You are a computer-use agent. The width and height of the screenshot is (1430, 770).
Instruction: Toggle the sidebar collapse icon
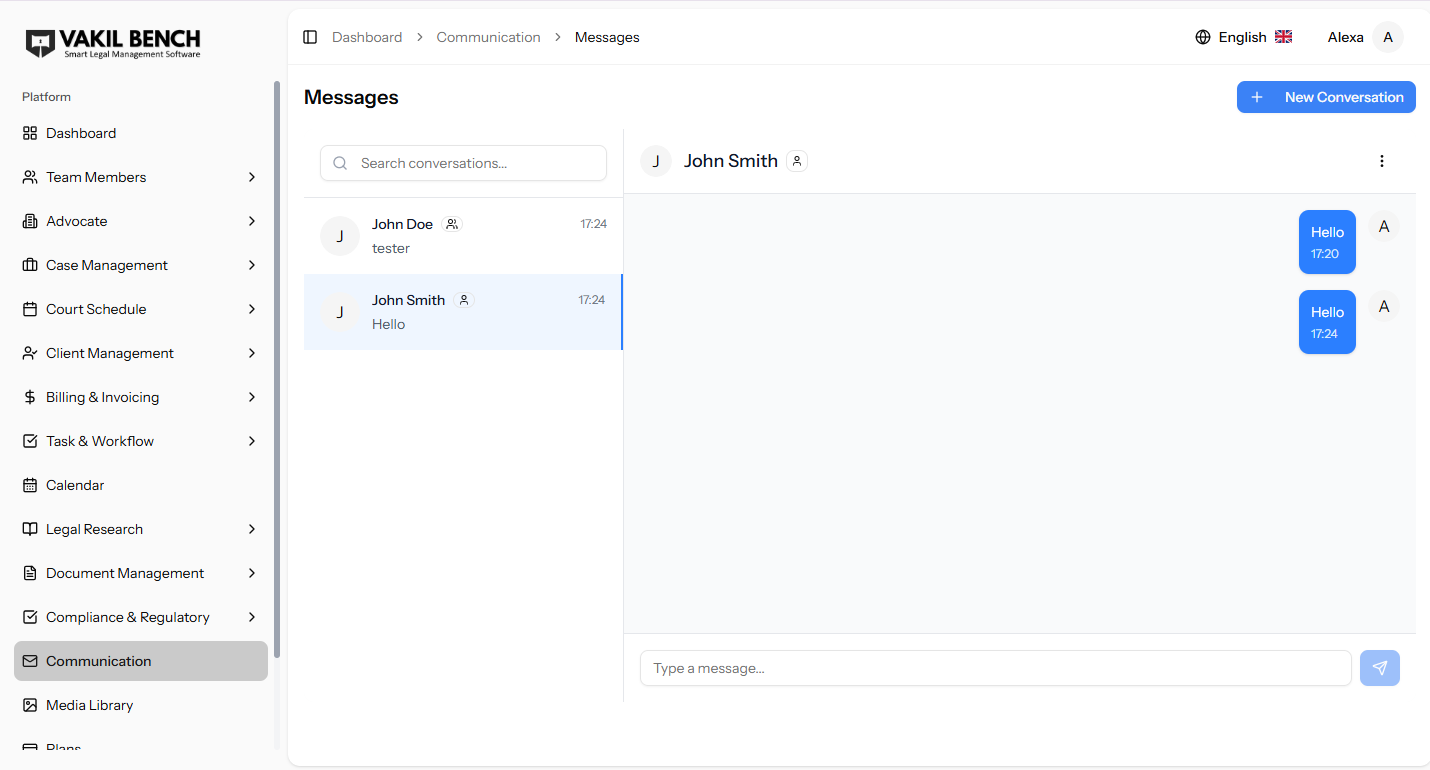(x=310, y=37)
